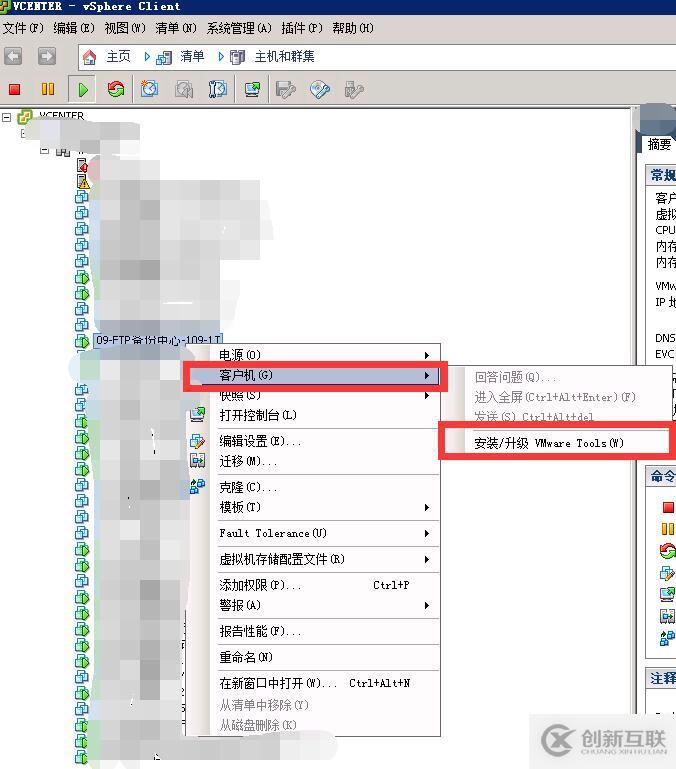The image size is (676, 769).
Task: Open the 视图(W) menu
Action: click(125, 28)
